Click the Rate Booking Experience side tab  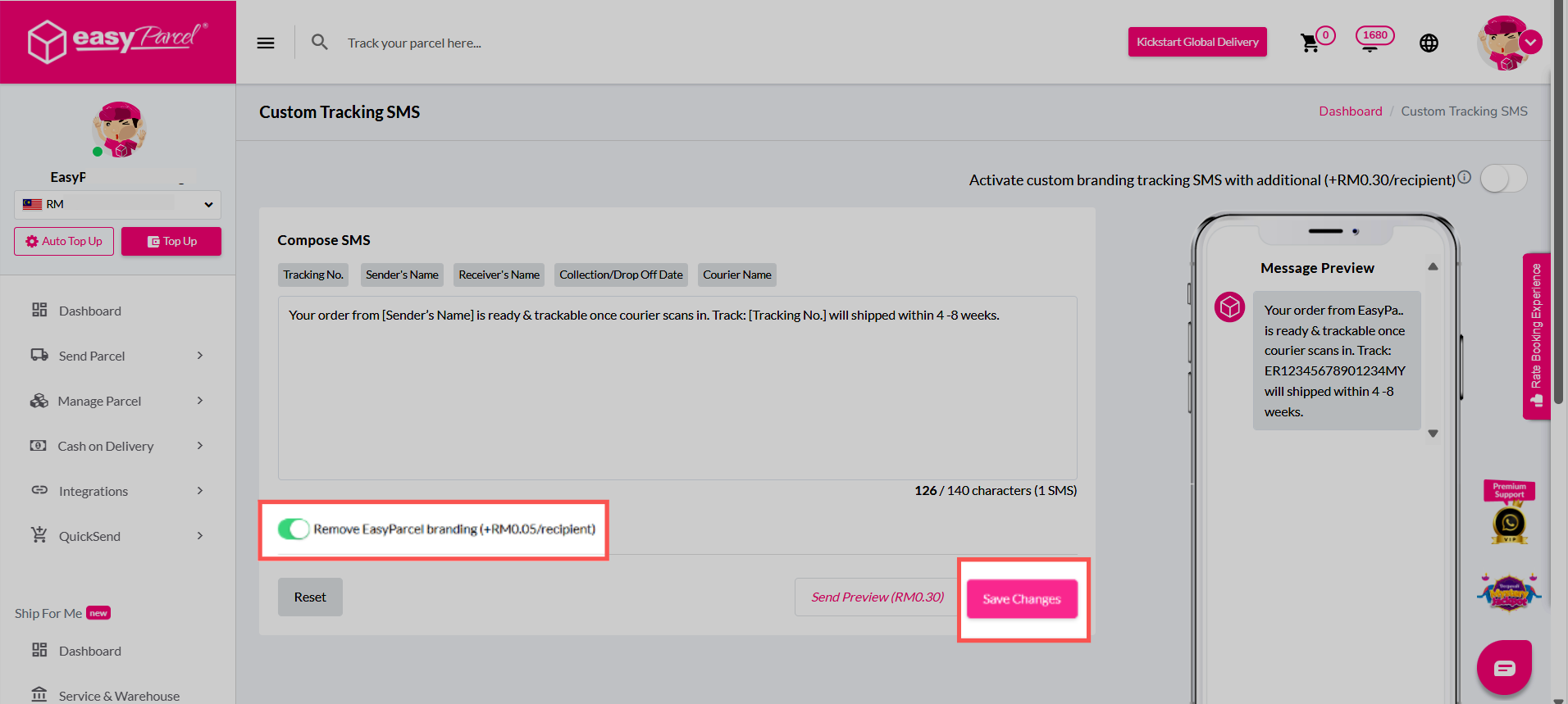tap(1536, 336)
